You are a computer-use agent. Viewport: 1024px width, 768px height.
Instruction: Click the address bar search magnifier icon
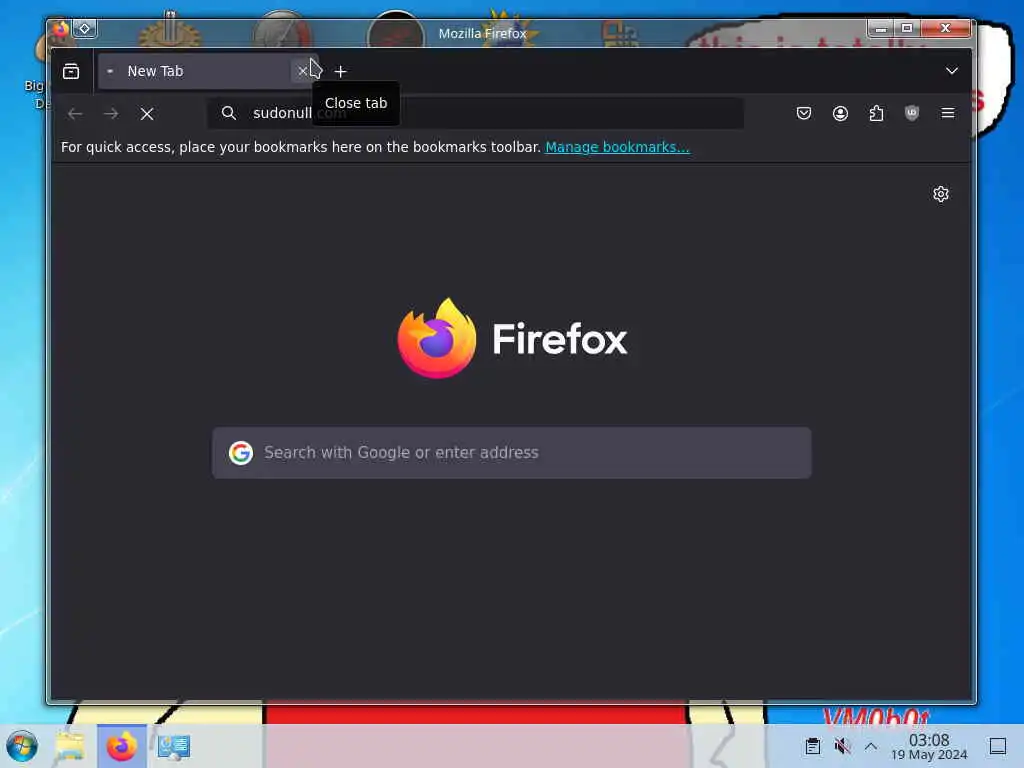229,113
